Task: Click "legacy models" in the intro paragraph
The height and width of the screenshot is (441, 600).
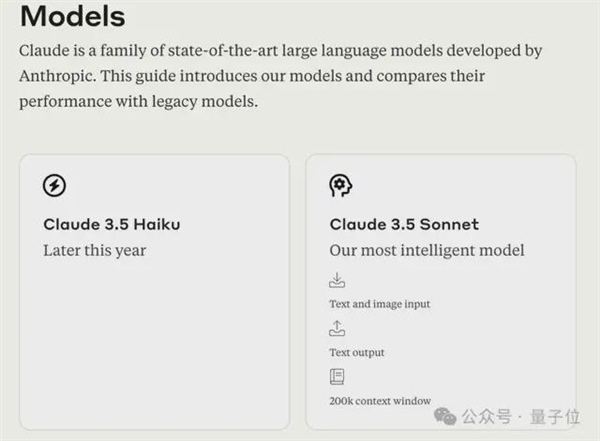Action: click(222, 102)
